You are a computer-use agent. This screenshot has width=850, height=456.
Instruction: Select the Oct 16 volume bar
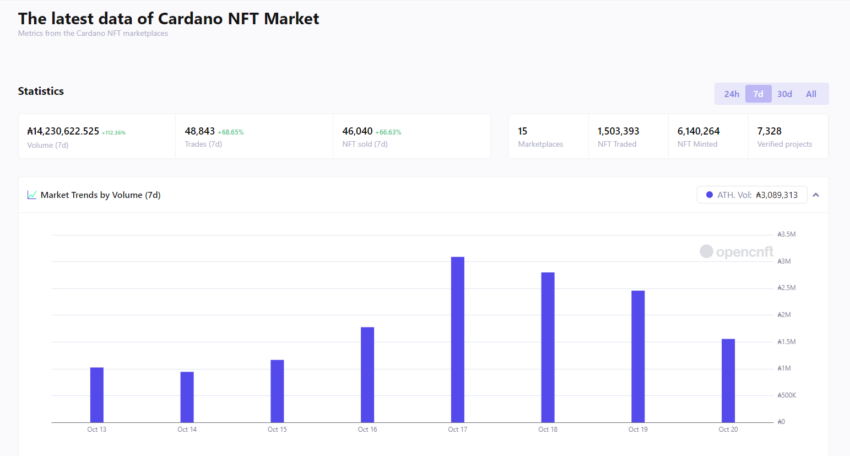(x=368, y=375)
